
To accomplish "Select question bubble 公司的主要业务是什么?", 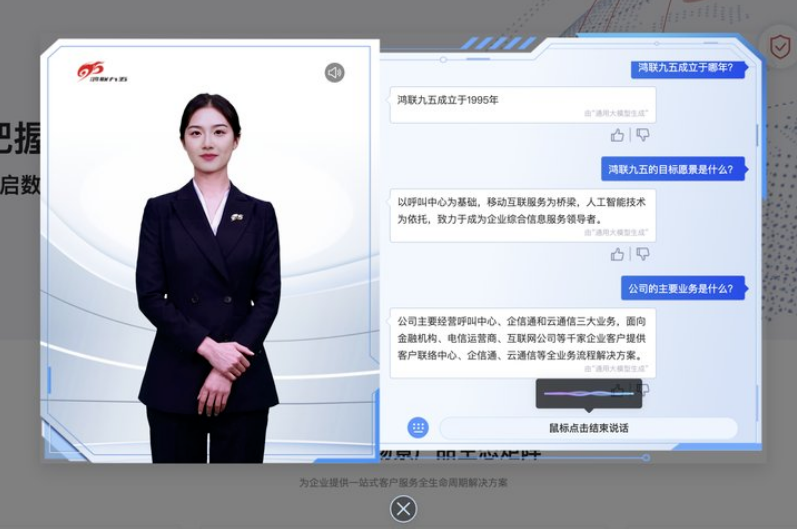I will tap(683, 288).
